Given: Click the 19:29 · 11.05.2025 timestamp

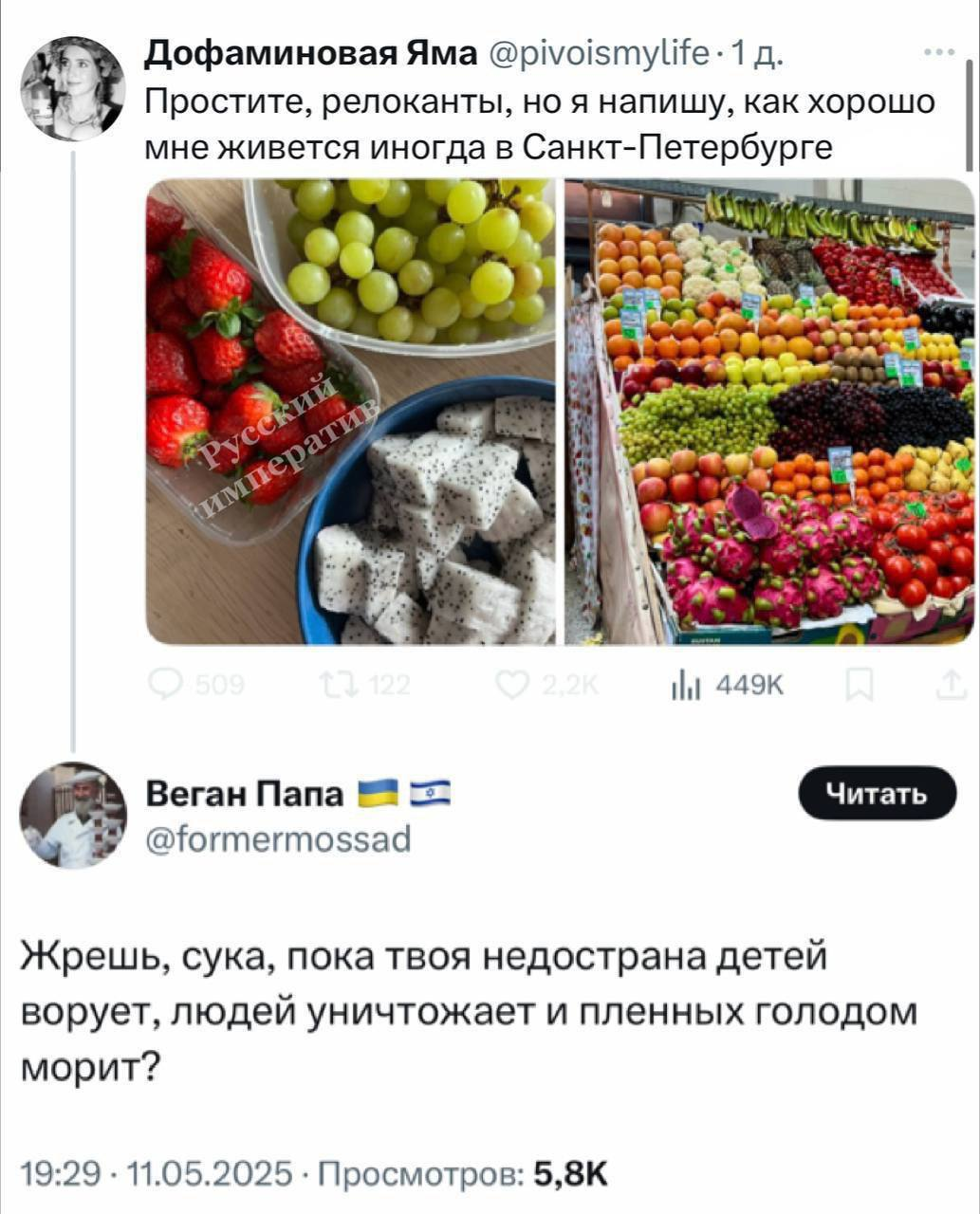Looking at the screenshot, I should [157, 1174].
